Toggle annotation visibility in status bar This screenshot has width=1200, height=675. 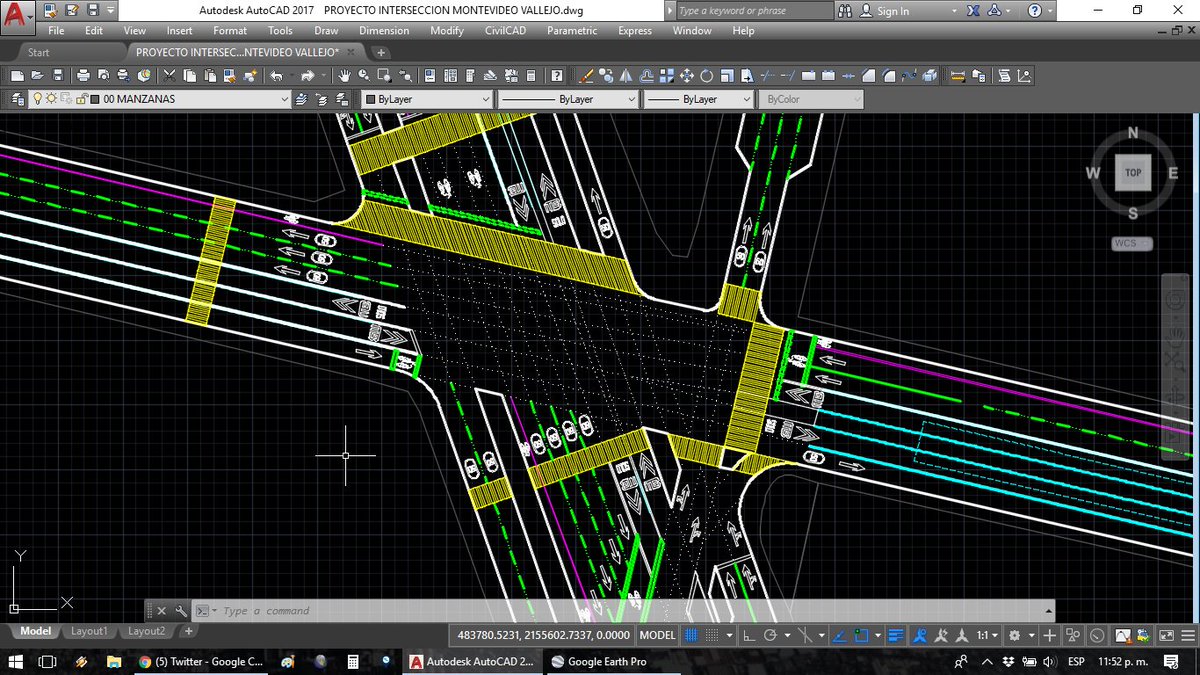point(919,635)
